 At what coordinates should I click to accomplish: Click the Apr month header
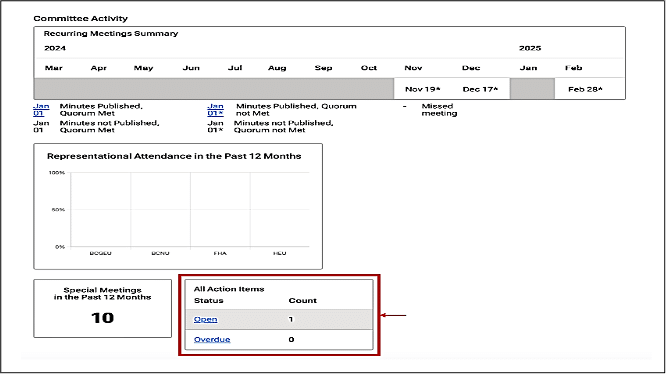99,68
